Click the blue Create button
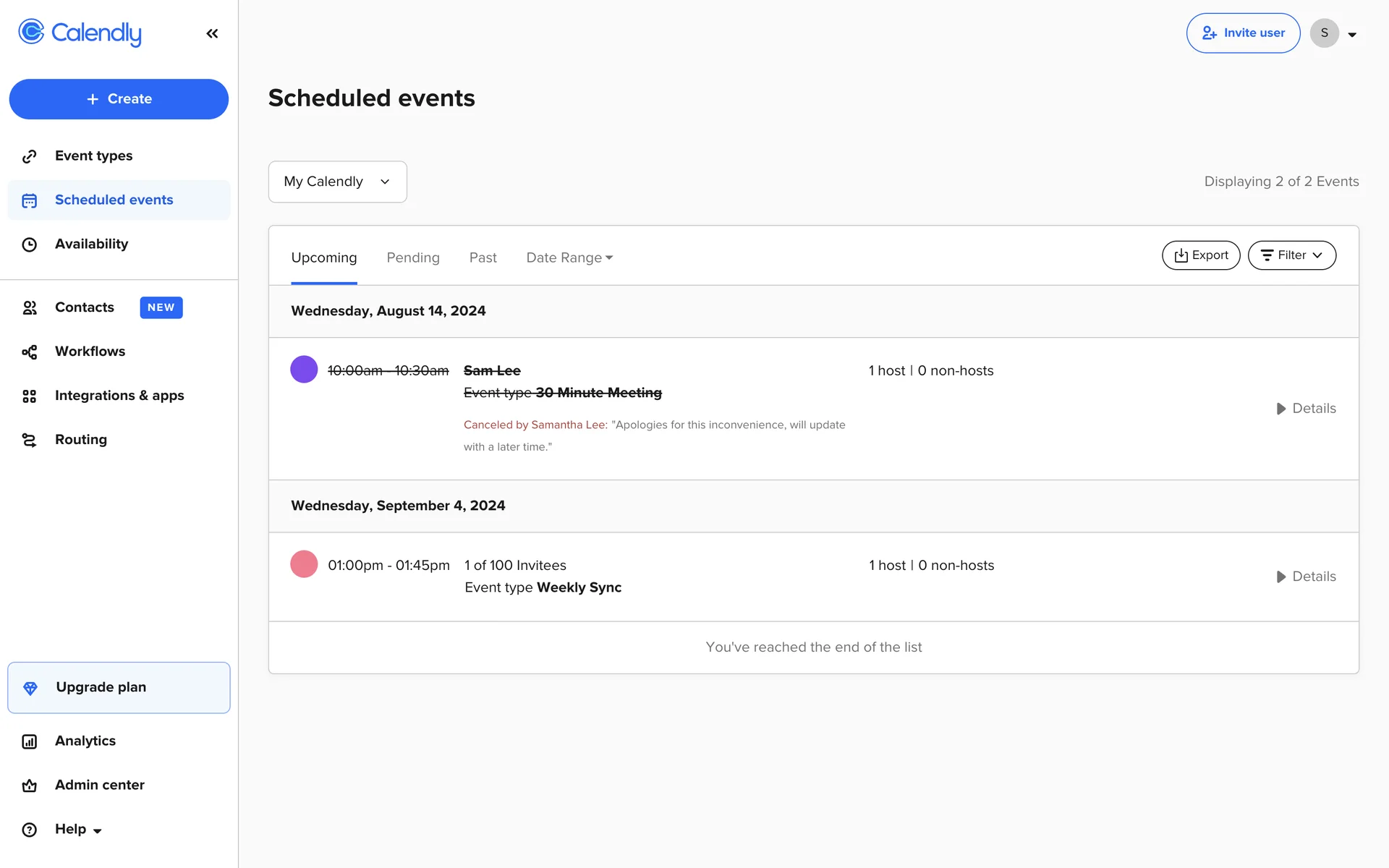1389x868 pixels. click(x=119, y=99)
